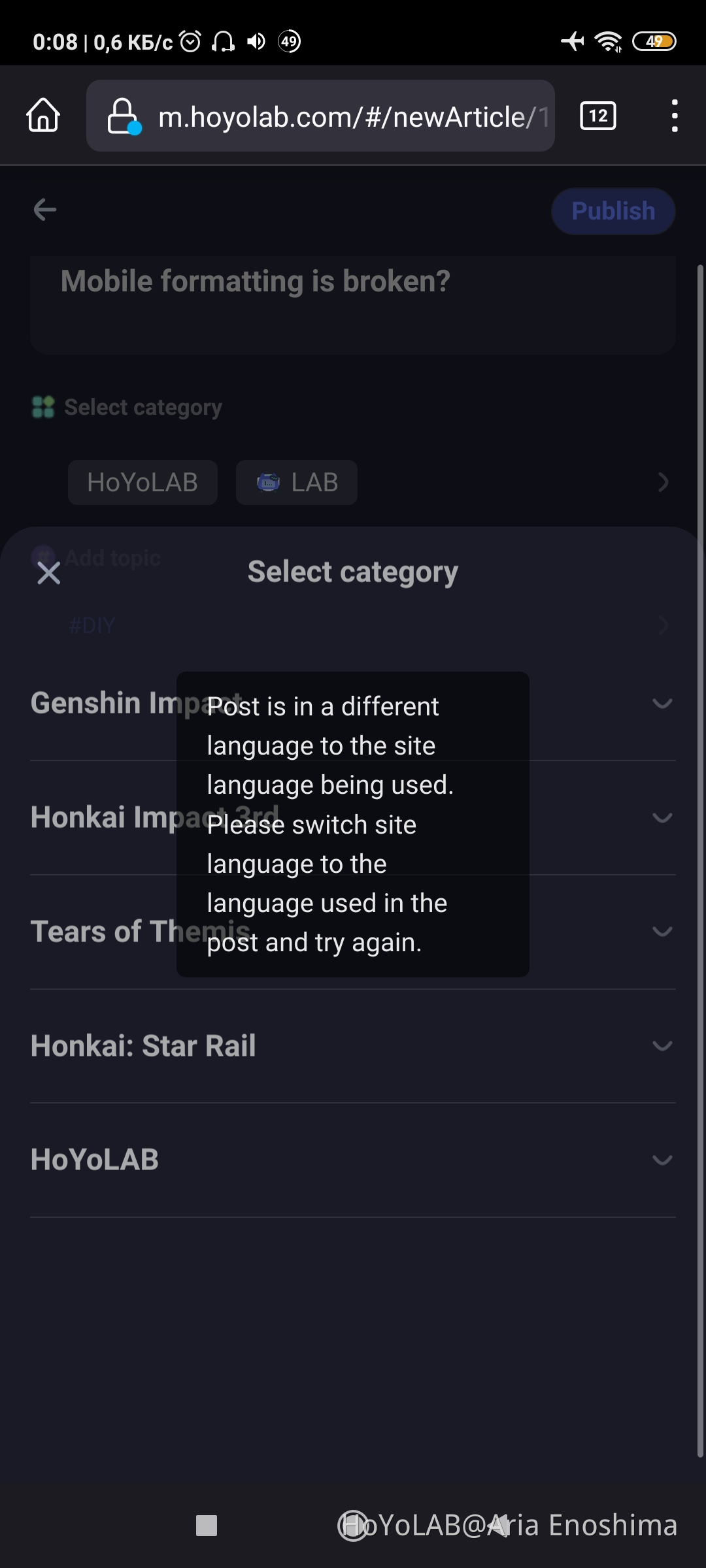The height and width of the screenshot is (1568, 706).
Task: Tap the Wi-Fi icon in the status bar
Action: (x=607, y=41)
